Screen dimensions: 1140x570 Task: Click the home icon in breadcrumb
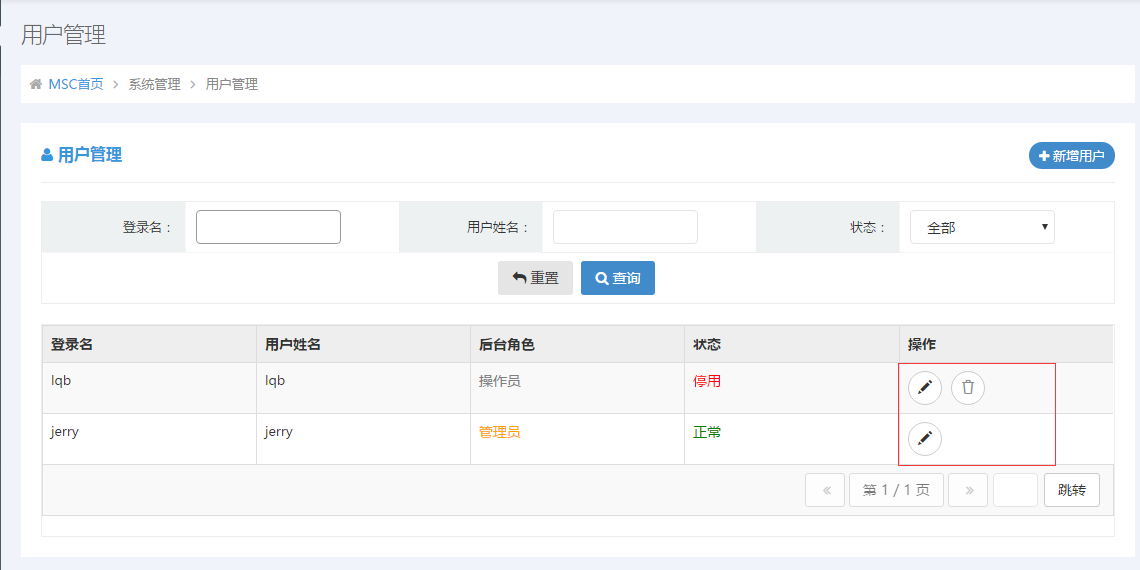click(x=36, y=84)
